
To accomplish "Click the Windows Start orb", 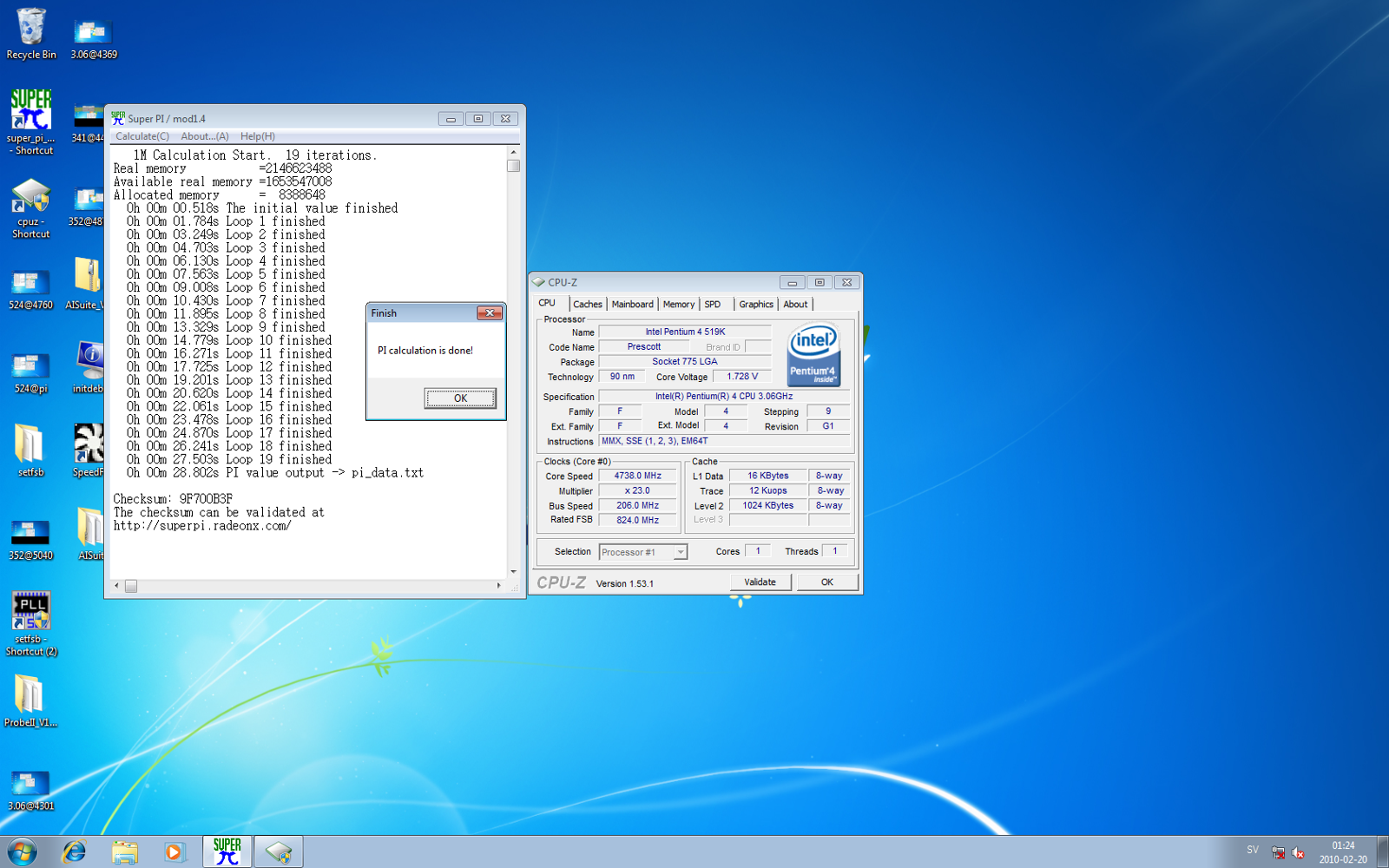I will point(22,852).
